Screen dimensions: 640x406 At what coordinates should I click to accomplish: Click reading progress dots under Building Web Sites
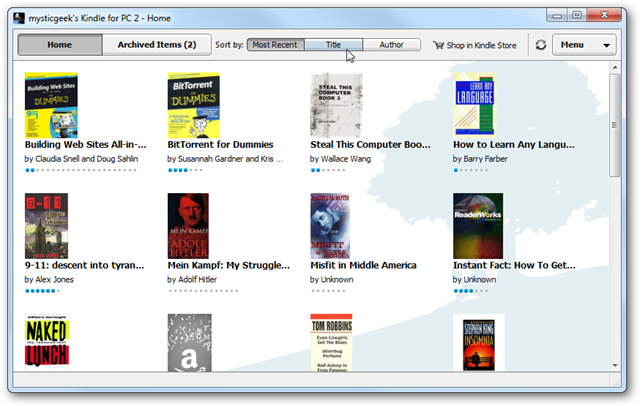(x=80, y=170)
